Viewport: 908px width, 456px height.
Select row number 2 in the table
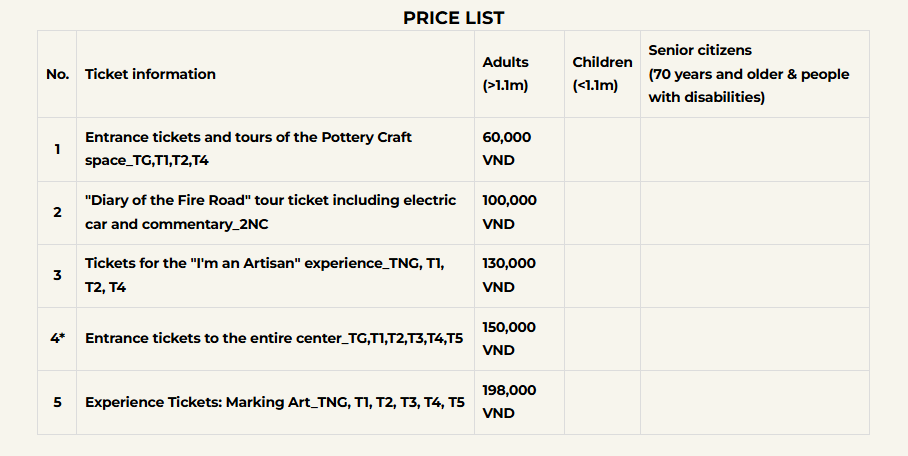pyautogui.click(x=57, y=212)
